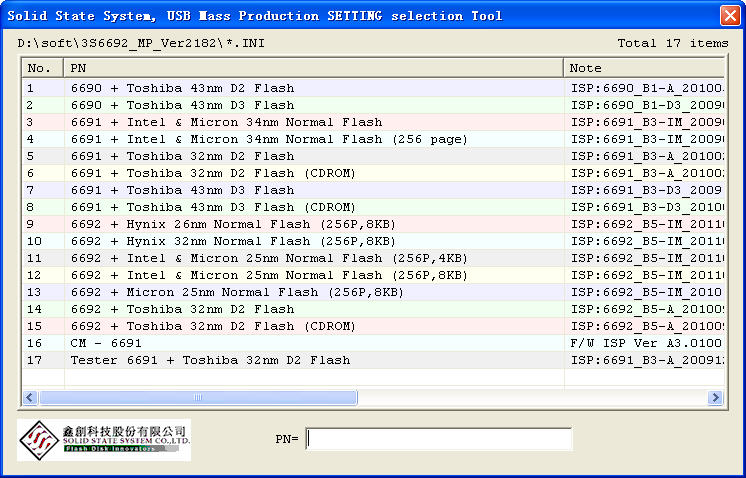Select 6692 + Hynix 32nm Normal Flash row
This screenshot has width=746, height=478.
[237, 241]
